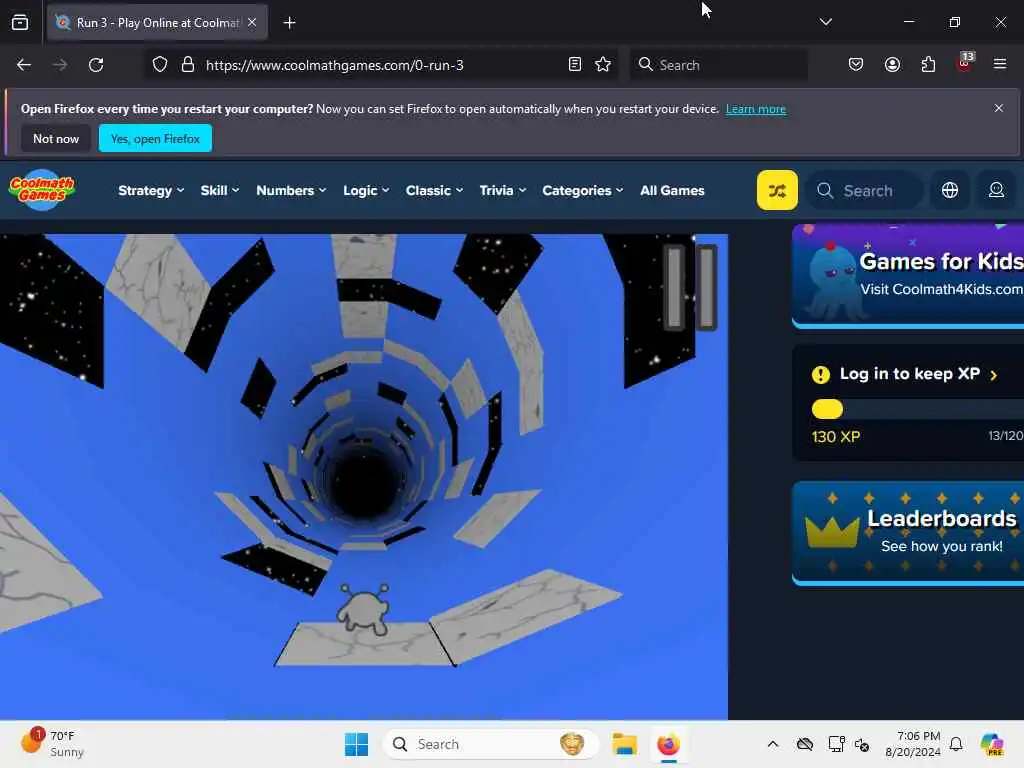Expand the Logic menu
Screen dimensions: 1024x768
(x=366, y=190)
